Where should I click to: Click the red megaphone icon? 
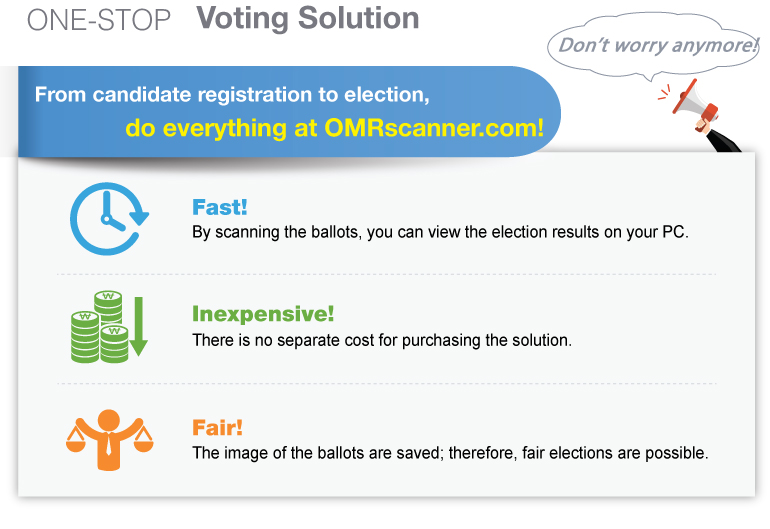click(686, 98)
